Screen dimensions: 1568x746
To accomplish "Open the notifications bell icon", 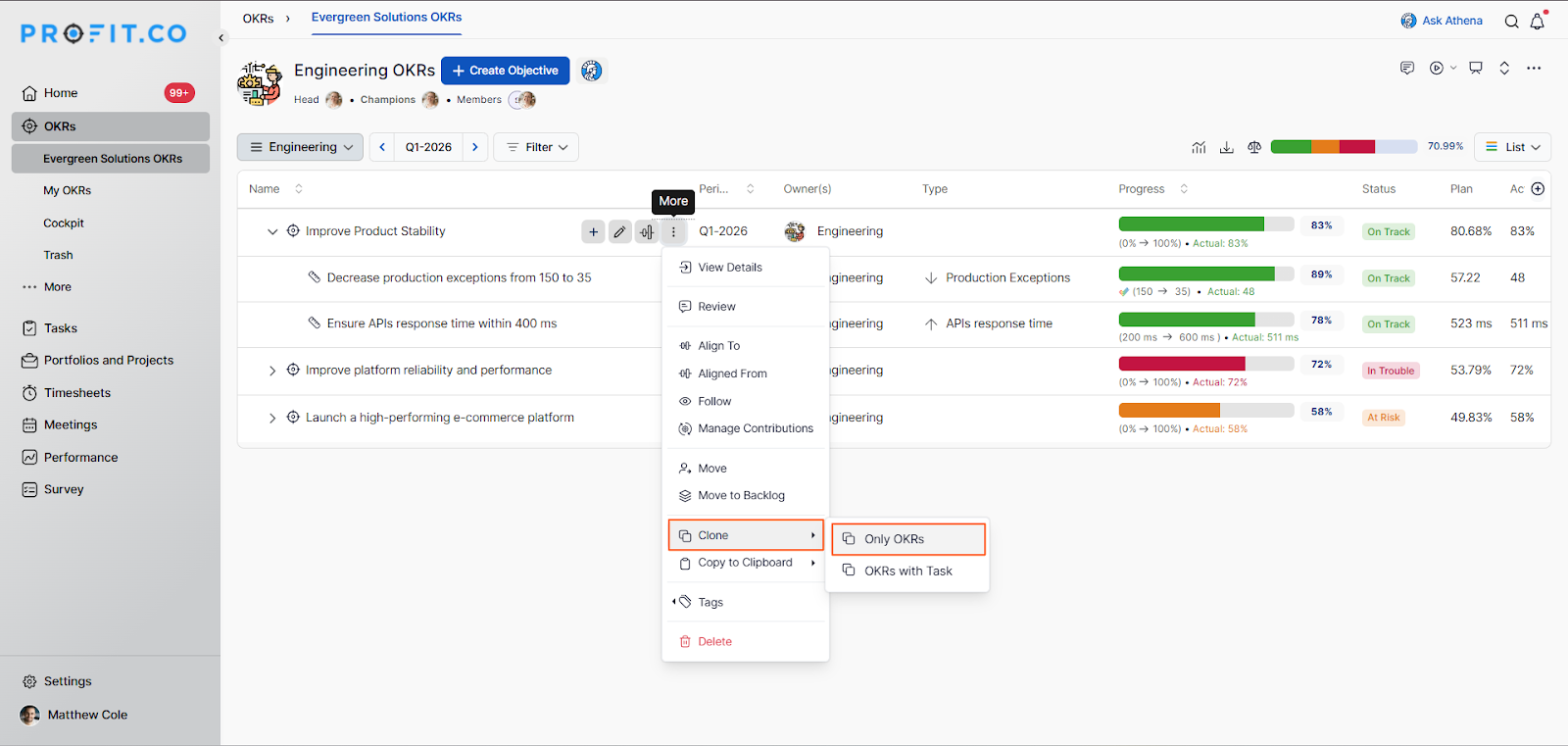I will [x=1537, y=22].
